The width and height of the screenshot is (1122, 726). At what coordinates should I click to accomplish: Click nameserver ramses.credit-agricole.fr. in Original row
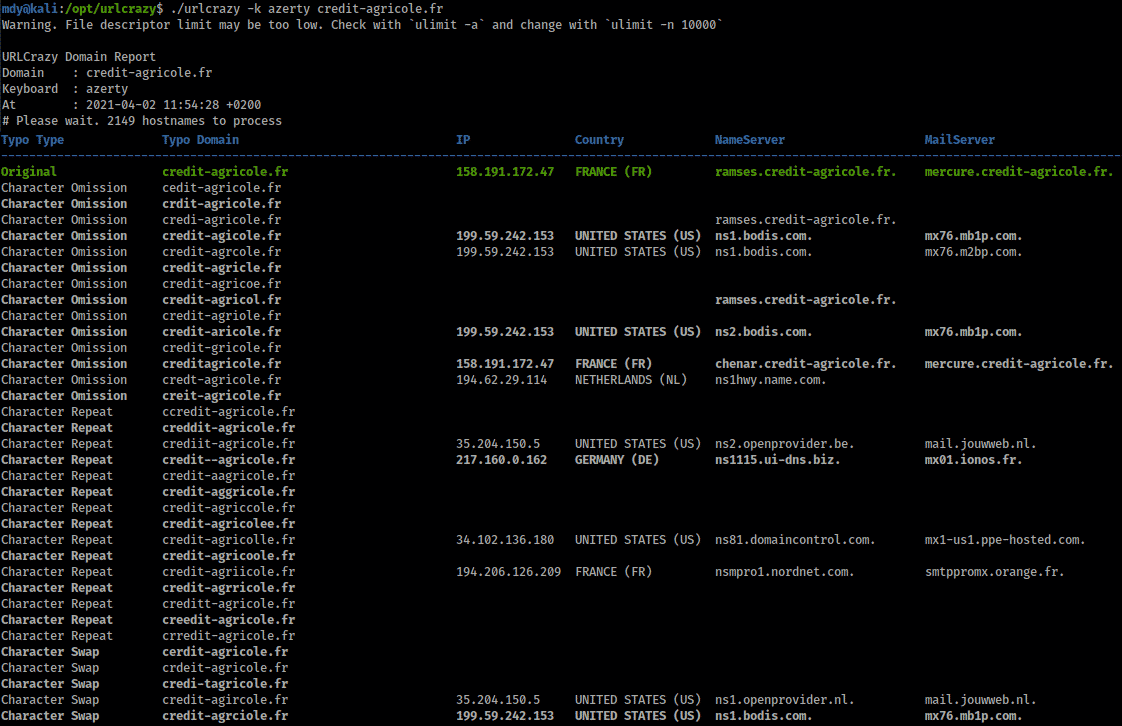click(x=805, y=172)
